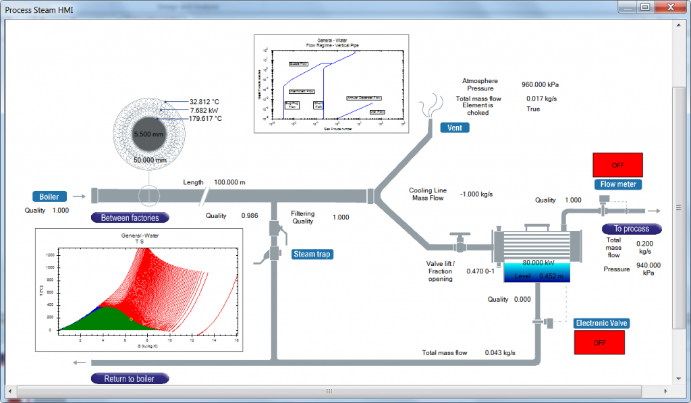
Task: Click the To process button
Action: pos(632,229)
